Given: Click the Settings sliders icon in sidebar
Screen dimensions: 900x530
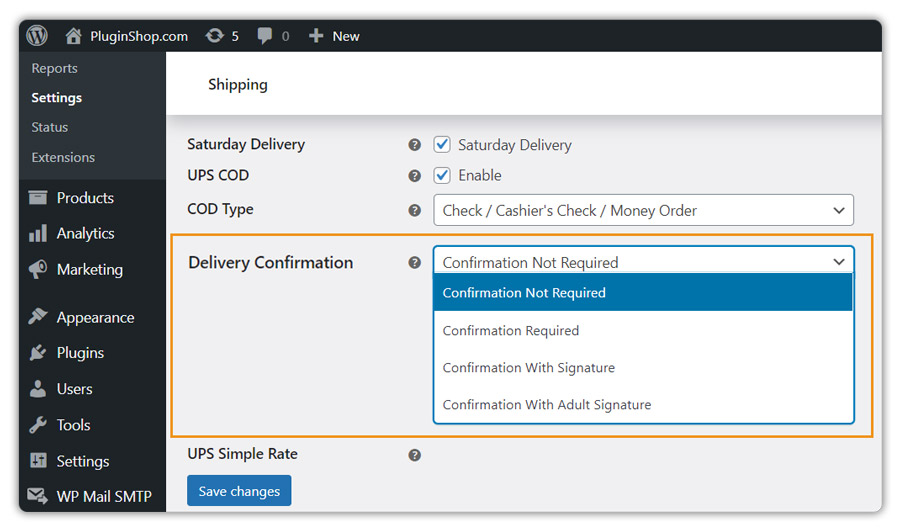Looking at the screenshot, I should coord(38,461).
